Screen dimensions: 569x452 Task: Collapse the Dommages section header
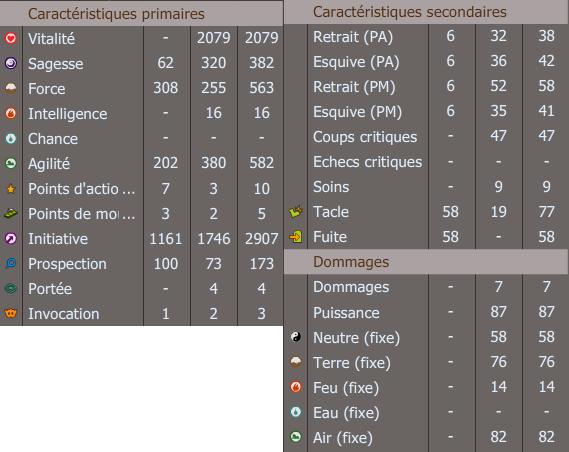pyautogui.click(x=426, y=262)
